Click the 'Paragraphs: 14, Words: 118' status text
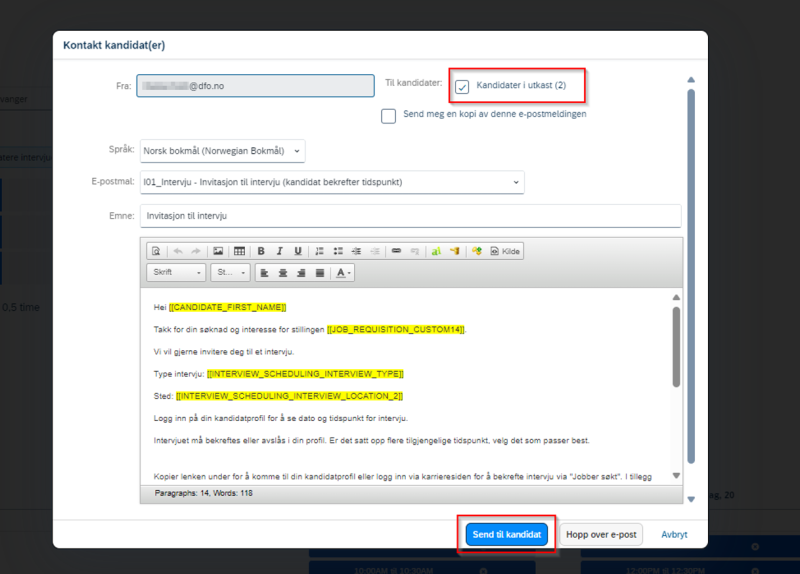Screen dimensions: 800x574 [204, 493]
